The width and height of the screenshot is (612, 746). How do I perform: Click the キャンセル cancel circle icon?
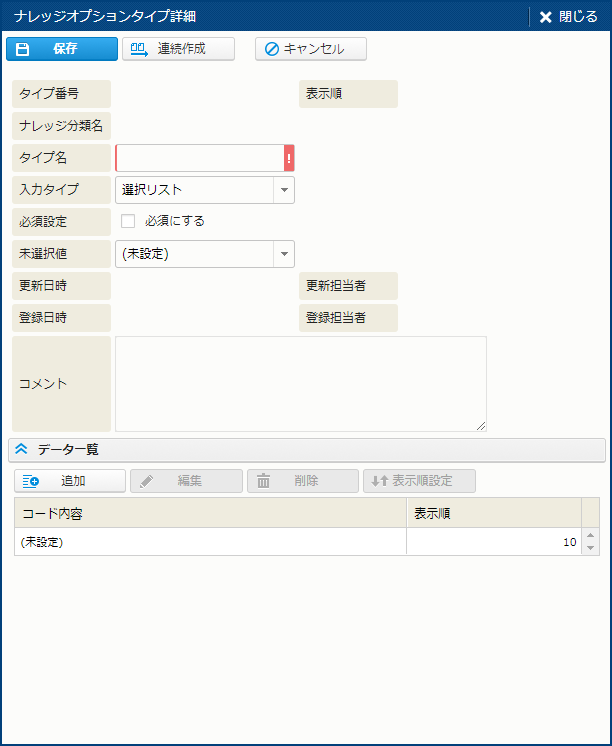271,49
